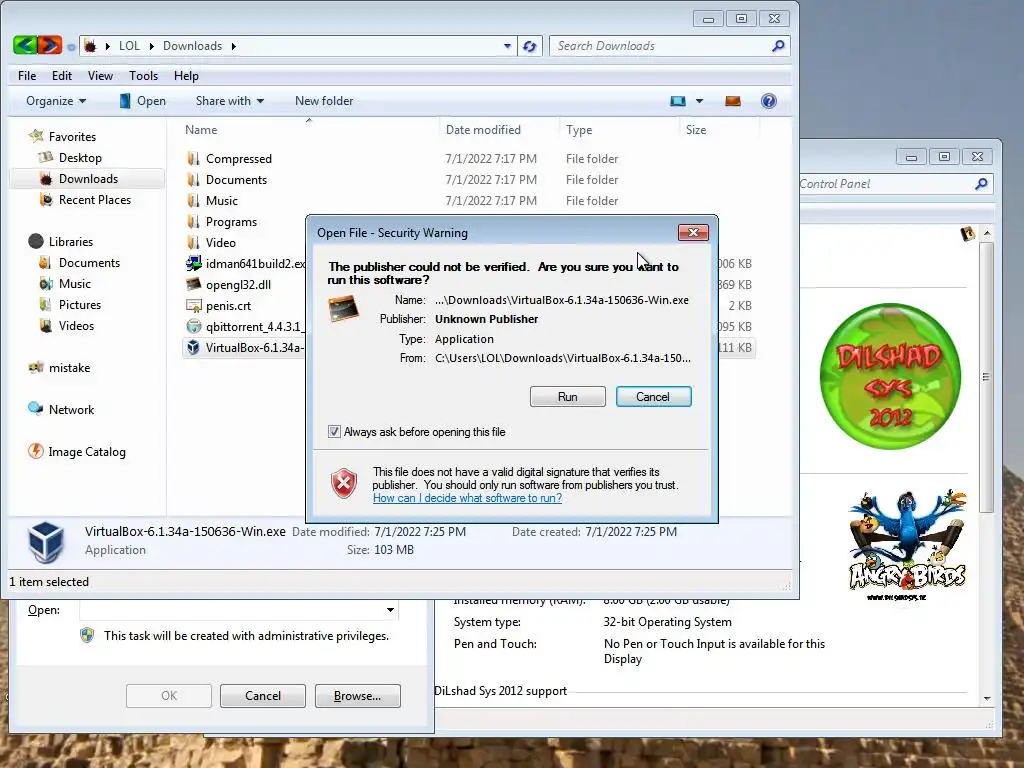Open the recent pages dropdown beside Forward
Image resolution: width=1024 pixels, height=768 pixels.
coord(71,46)
